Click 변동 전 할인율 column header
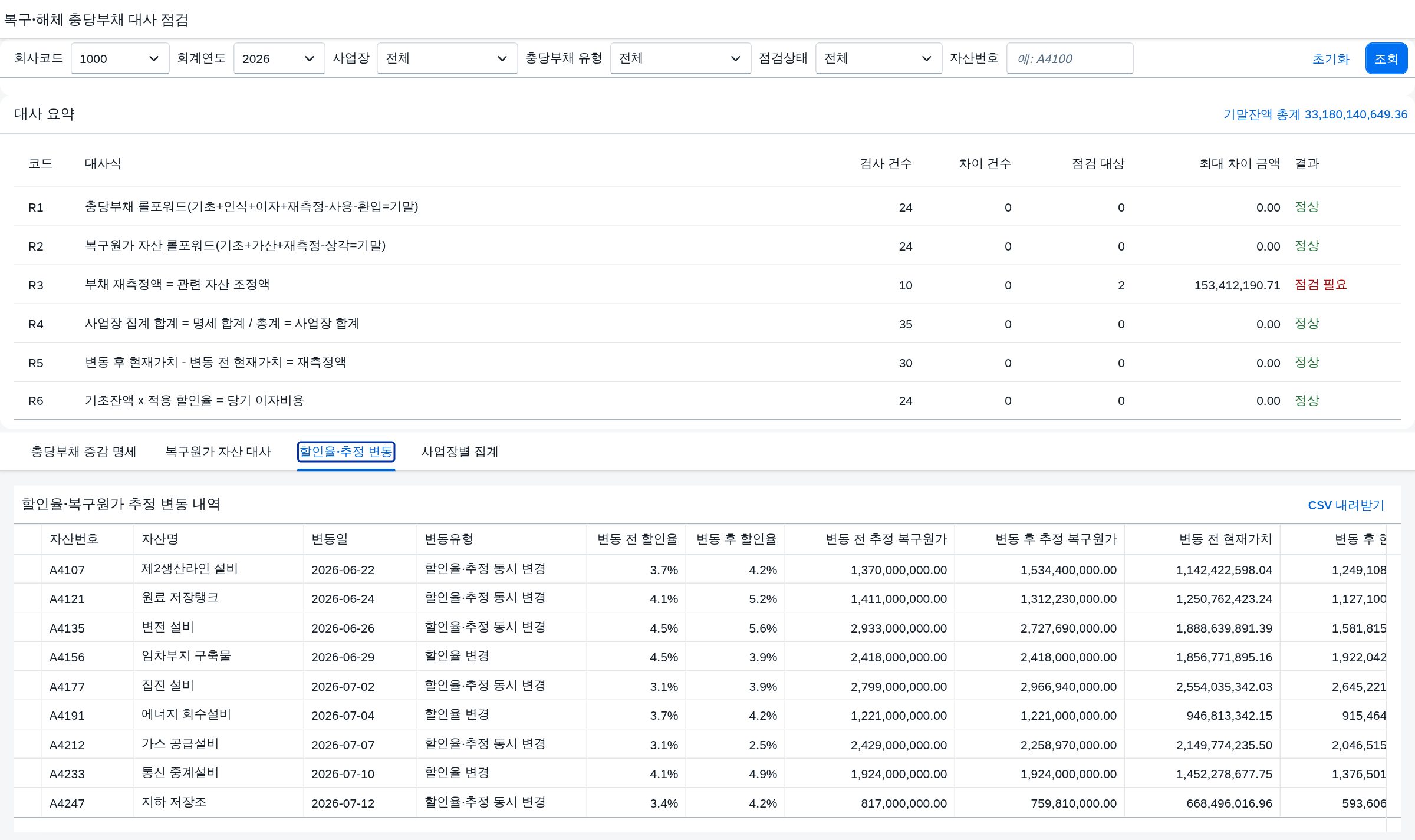Viewport: 1415px width, 840px height. [x=637, y=539]
